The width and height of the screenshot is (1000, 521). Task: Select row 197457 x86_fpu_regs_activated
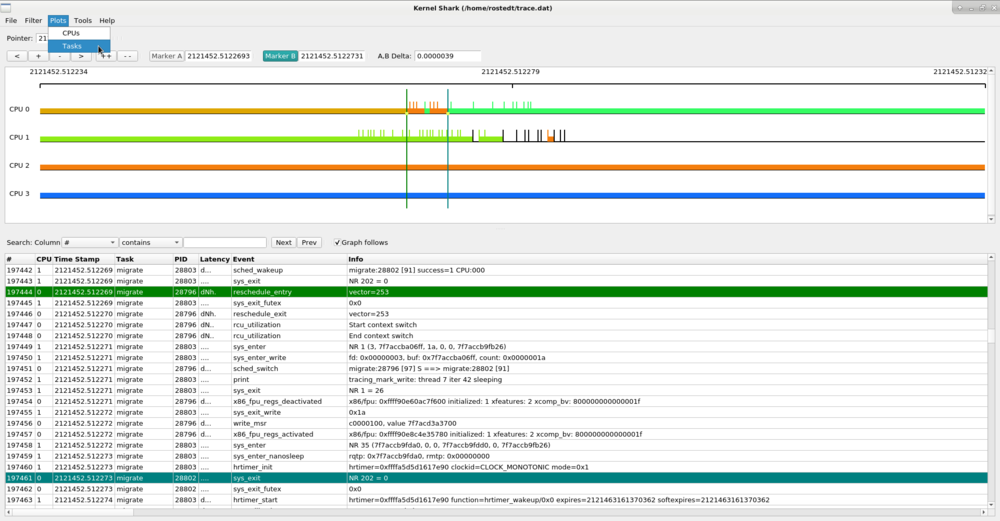click(x=496, y=434)
